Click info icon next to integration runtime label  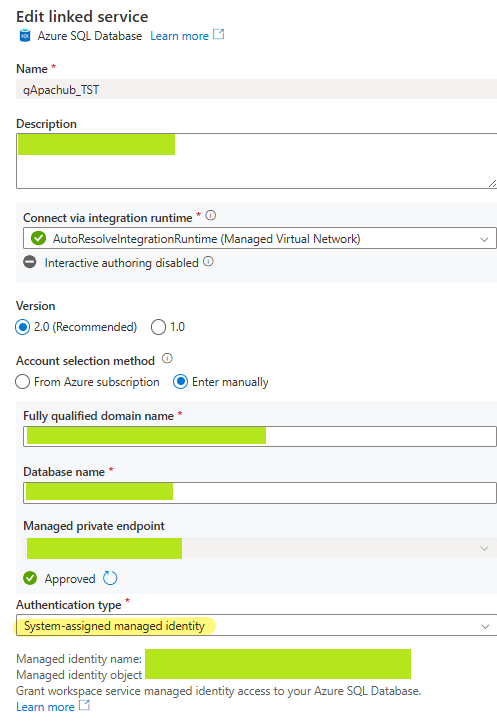(x=211, y=215)
